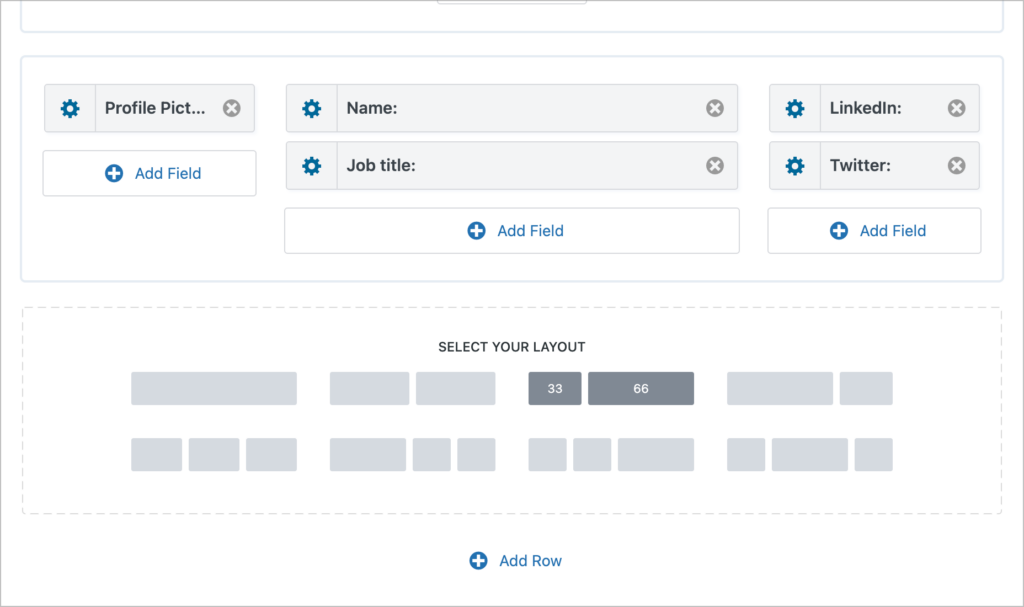The width and height of the screenshot is (1024, 607).
Task: Open settings for the Name field
Action: coord(311,108)
